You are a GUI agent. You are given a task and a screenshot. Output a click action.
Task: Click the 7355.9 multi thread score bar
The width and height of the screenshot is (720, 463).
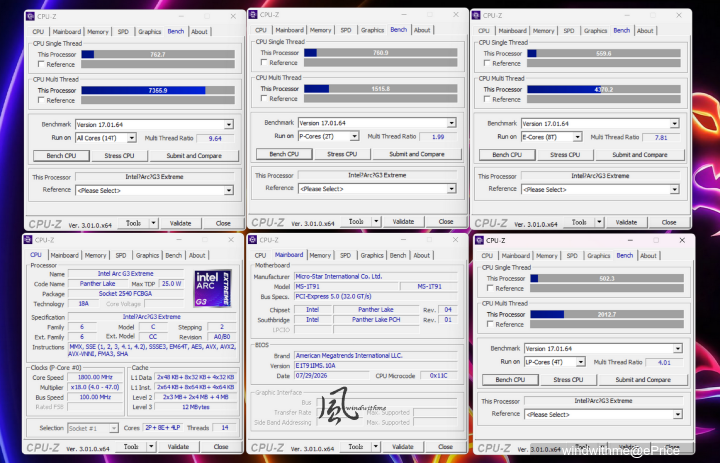(x=158, y=90)
